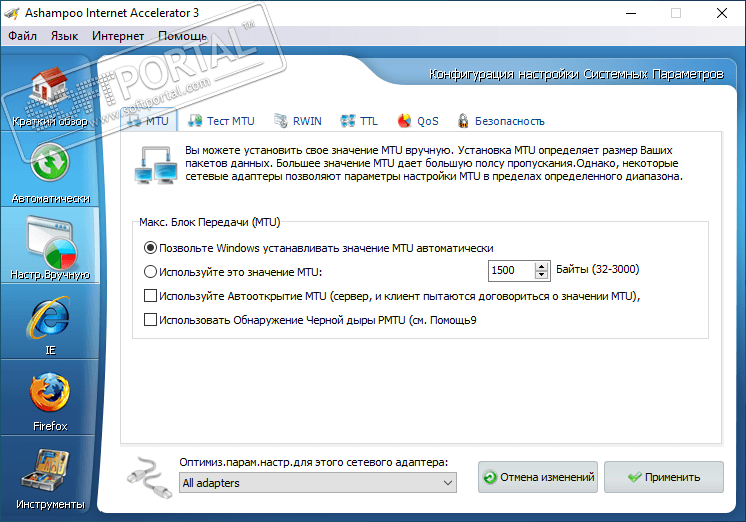Open the Инструменты toolbox icon
Image resolution: width=746 pixels, height=522 pixels.
[45, 470]
